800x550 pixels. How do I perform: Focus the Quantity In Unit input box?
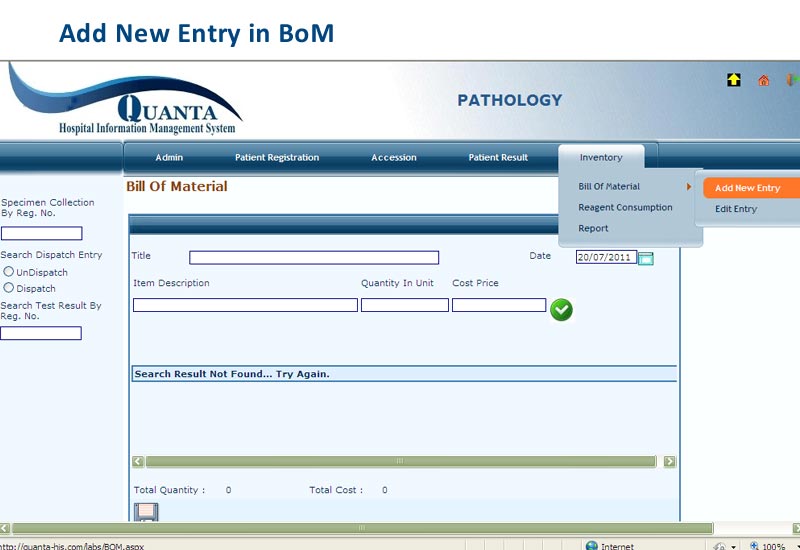405,305
